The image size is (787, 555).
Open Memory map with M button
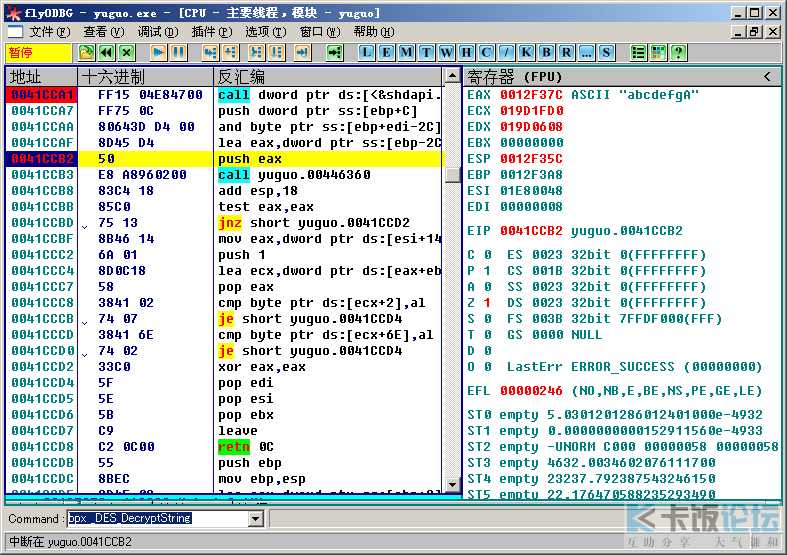tap(407, 52)
